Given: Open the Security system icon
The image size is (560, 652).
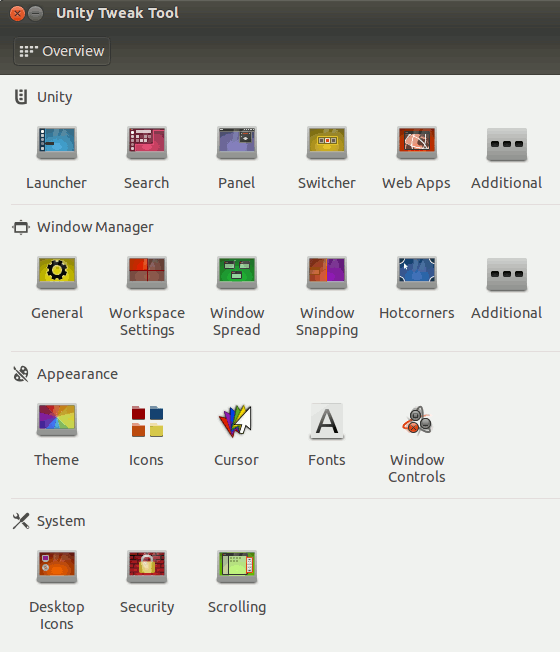Looking at the screenshot, I should coord(147,567).
